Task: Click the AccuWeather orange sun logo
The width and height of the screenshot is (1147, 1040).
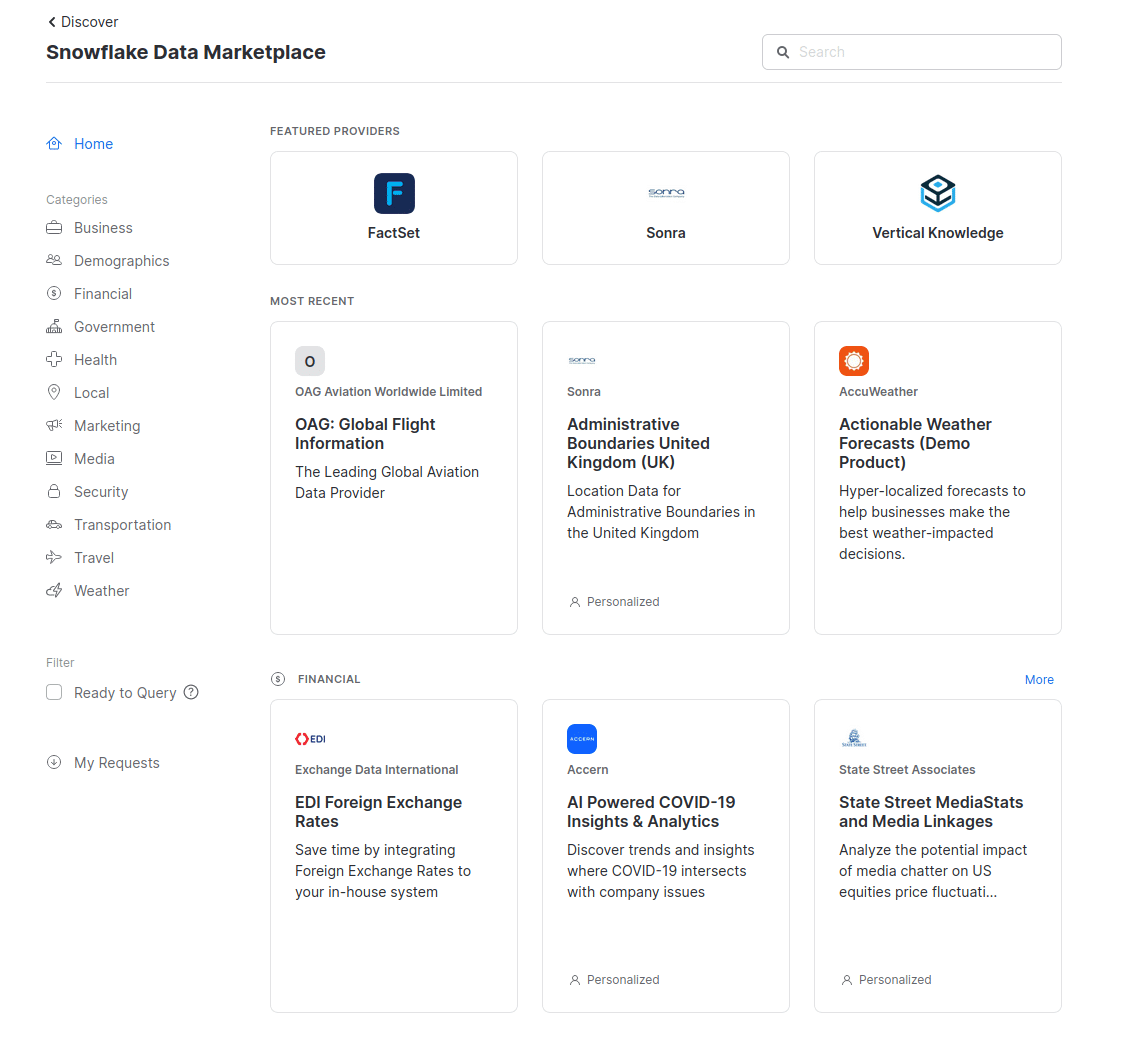Action: pos(854,361)
